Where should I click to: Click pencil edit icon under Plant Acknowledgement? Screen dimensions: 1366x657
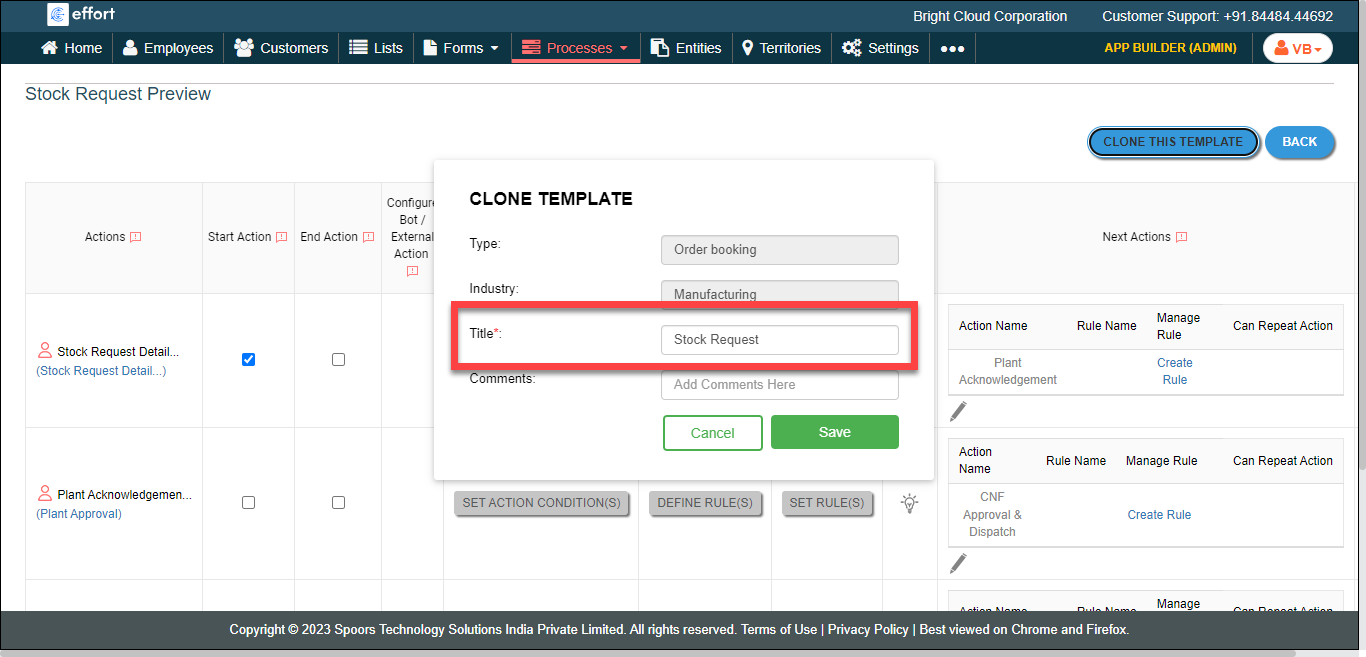(x=958, y=411)
